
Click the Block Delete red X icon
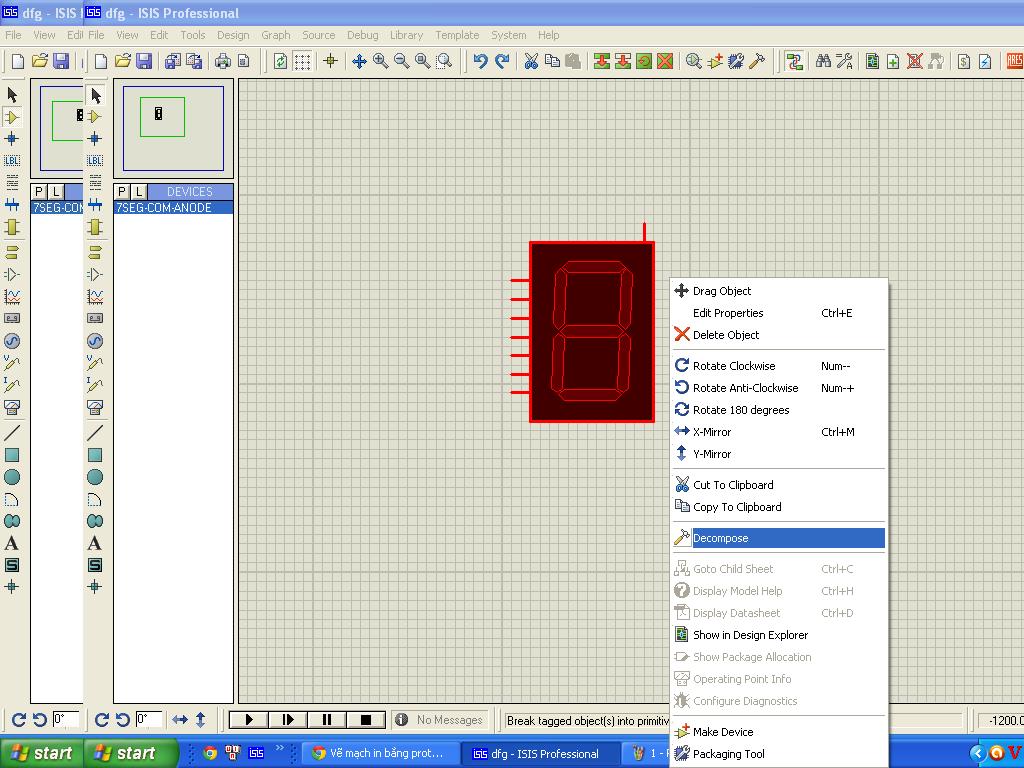coord(665,61)
